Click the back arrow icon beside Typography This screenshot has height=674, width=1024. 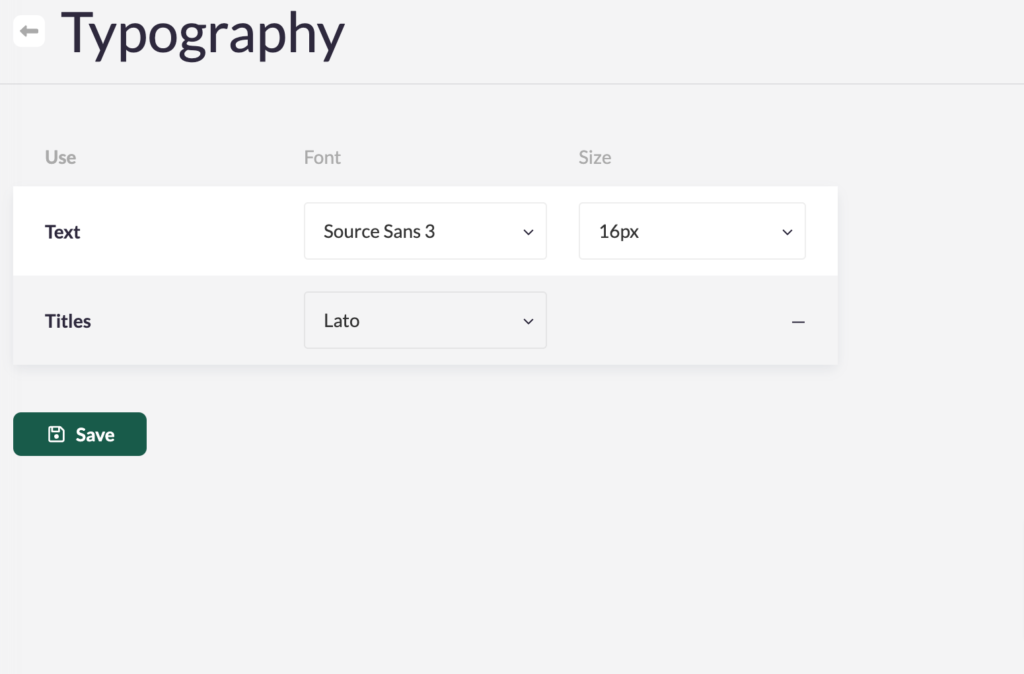pos(29,31)
